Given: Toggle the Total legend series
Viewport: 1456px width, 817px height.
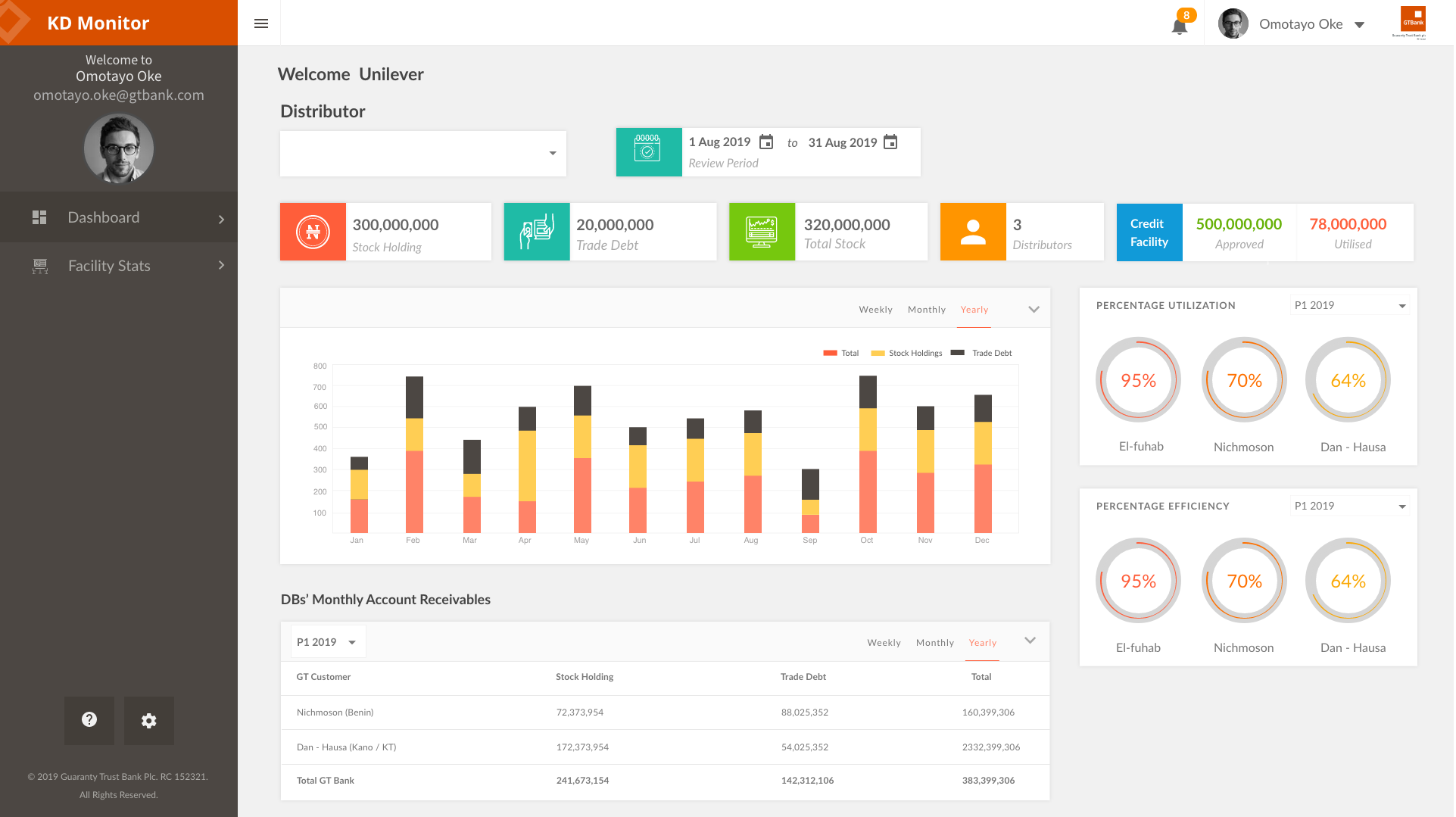Looking at the screenshot, I should pyautogui.click(x=841, y=353).
